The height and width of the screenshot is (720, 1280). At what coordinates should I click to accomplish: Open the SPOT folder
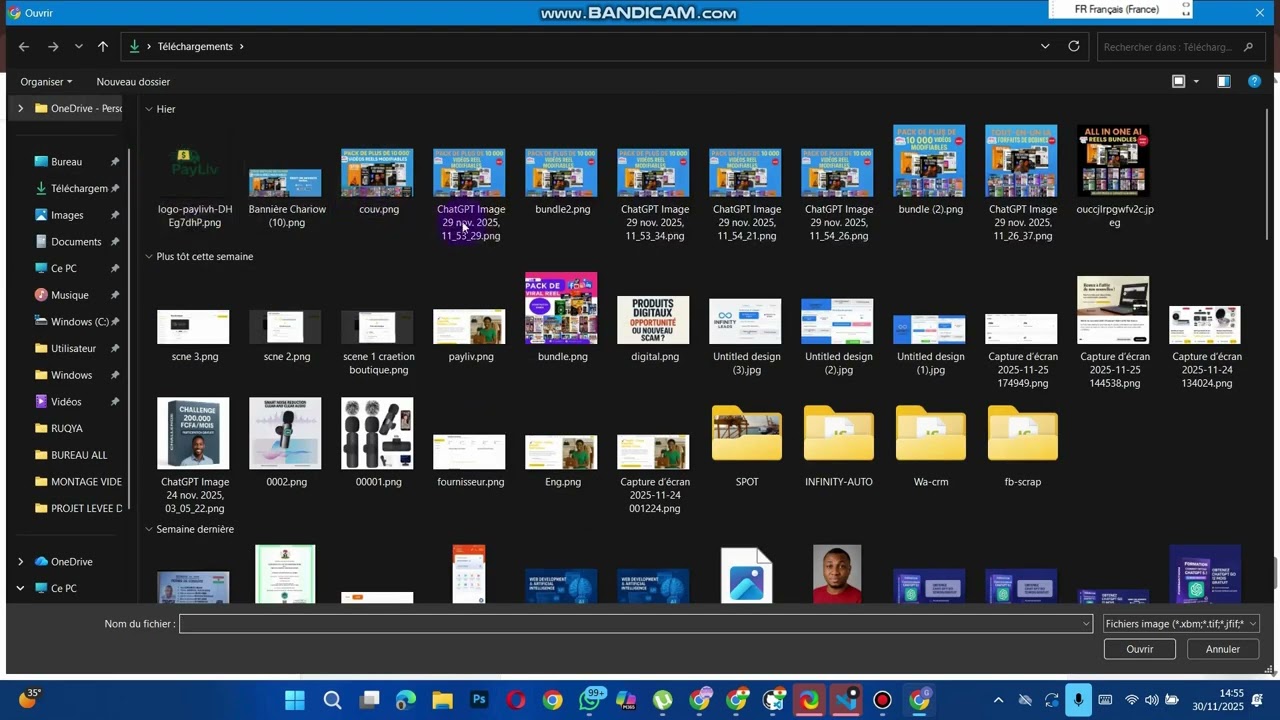click(746, 446)
